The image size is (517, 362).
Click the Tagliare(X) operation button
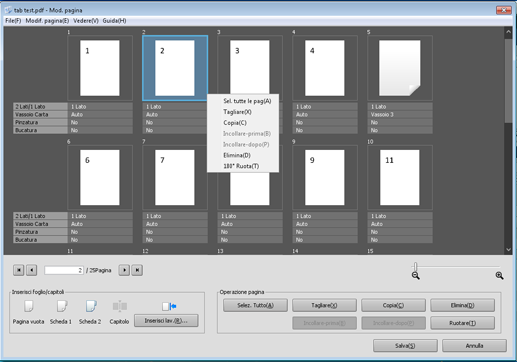tap(324, 305)
